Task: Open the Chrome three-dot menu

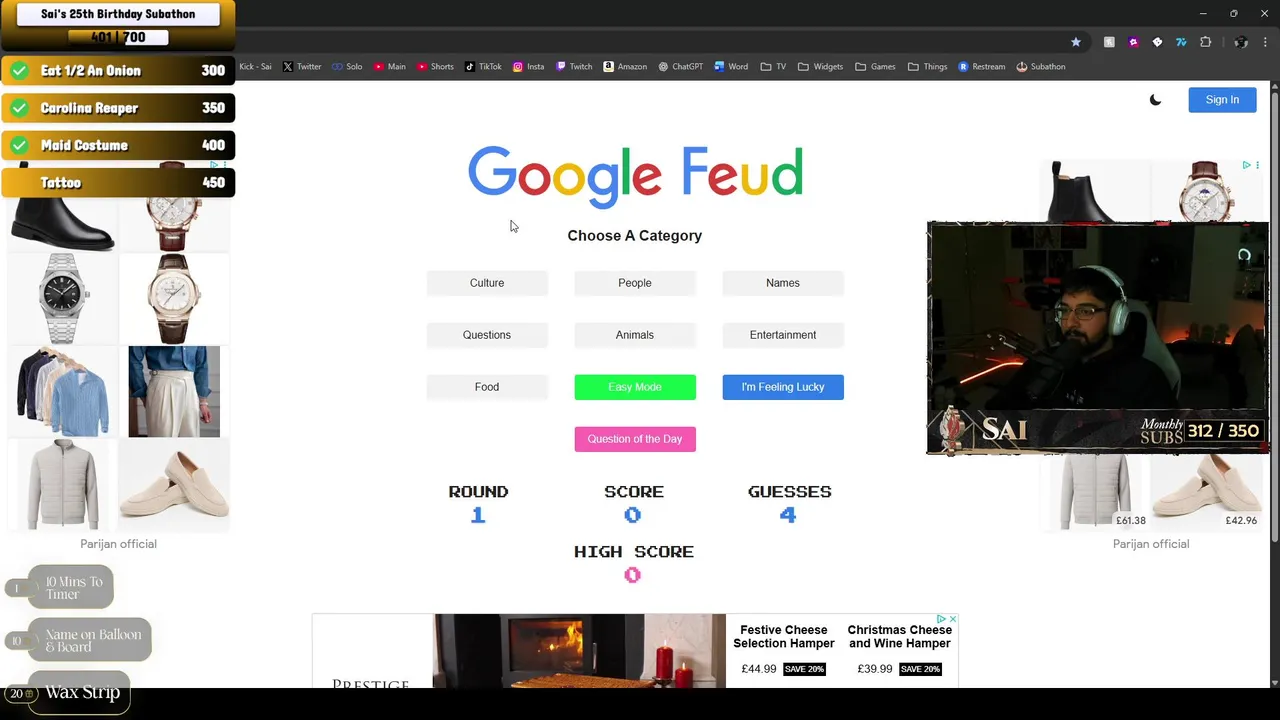Action: 1265,42
